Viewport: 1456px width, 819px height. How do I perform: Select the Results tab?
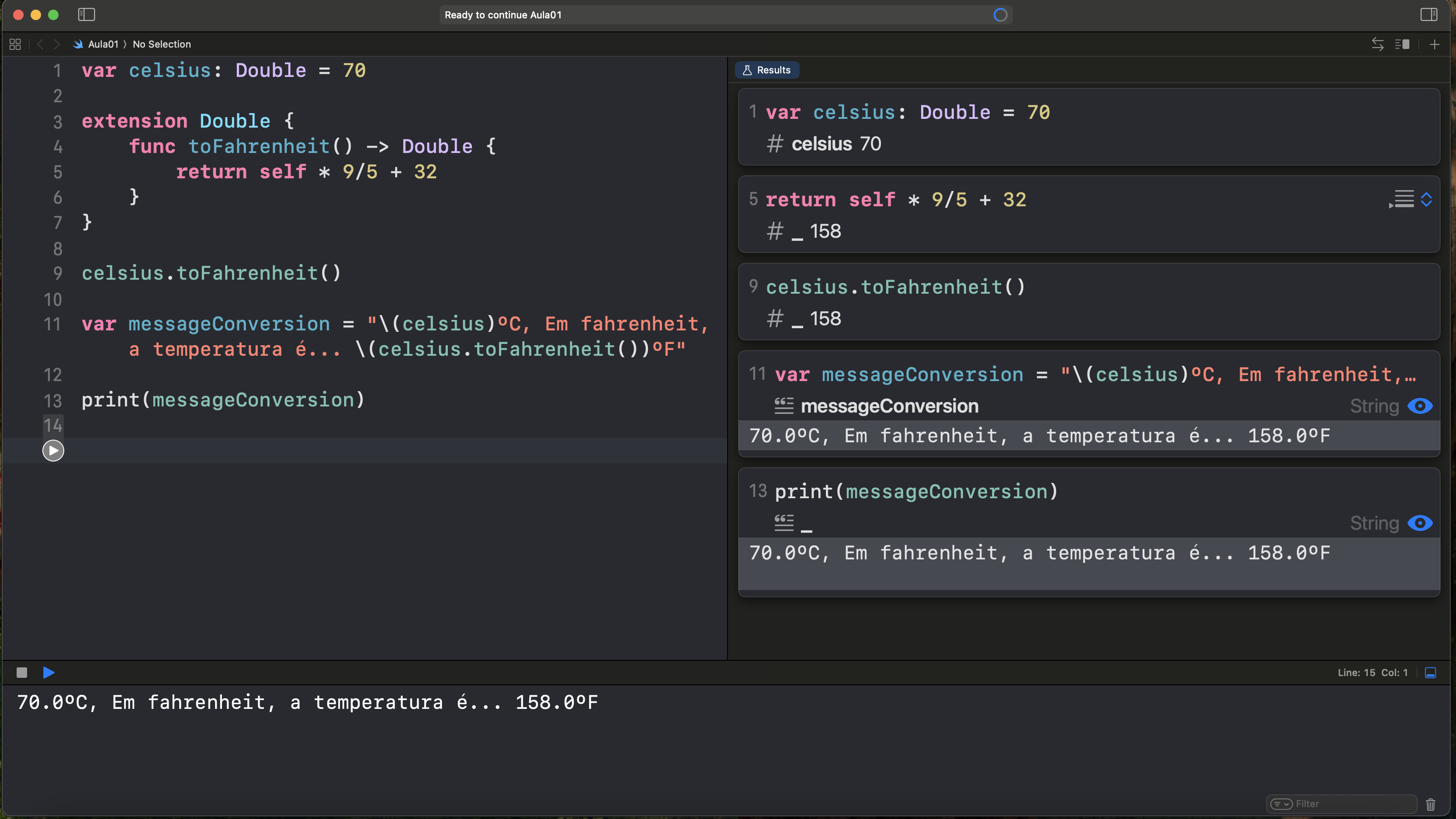point(767,70)
